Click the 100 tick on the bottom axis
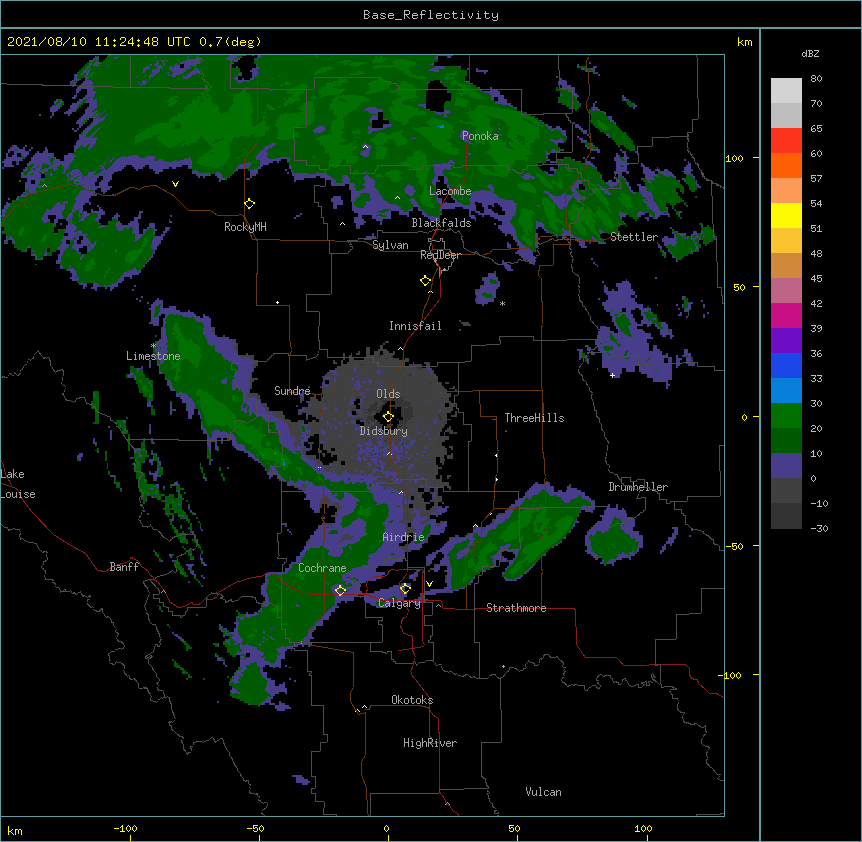The width and height of the screenshot is (862, 842). coord(643,828)
